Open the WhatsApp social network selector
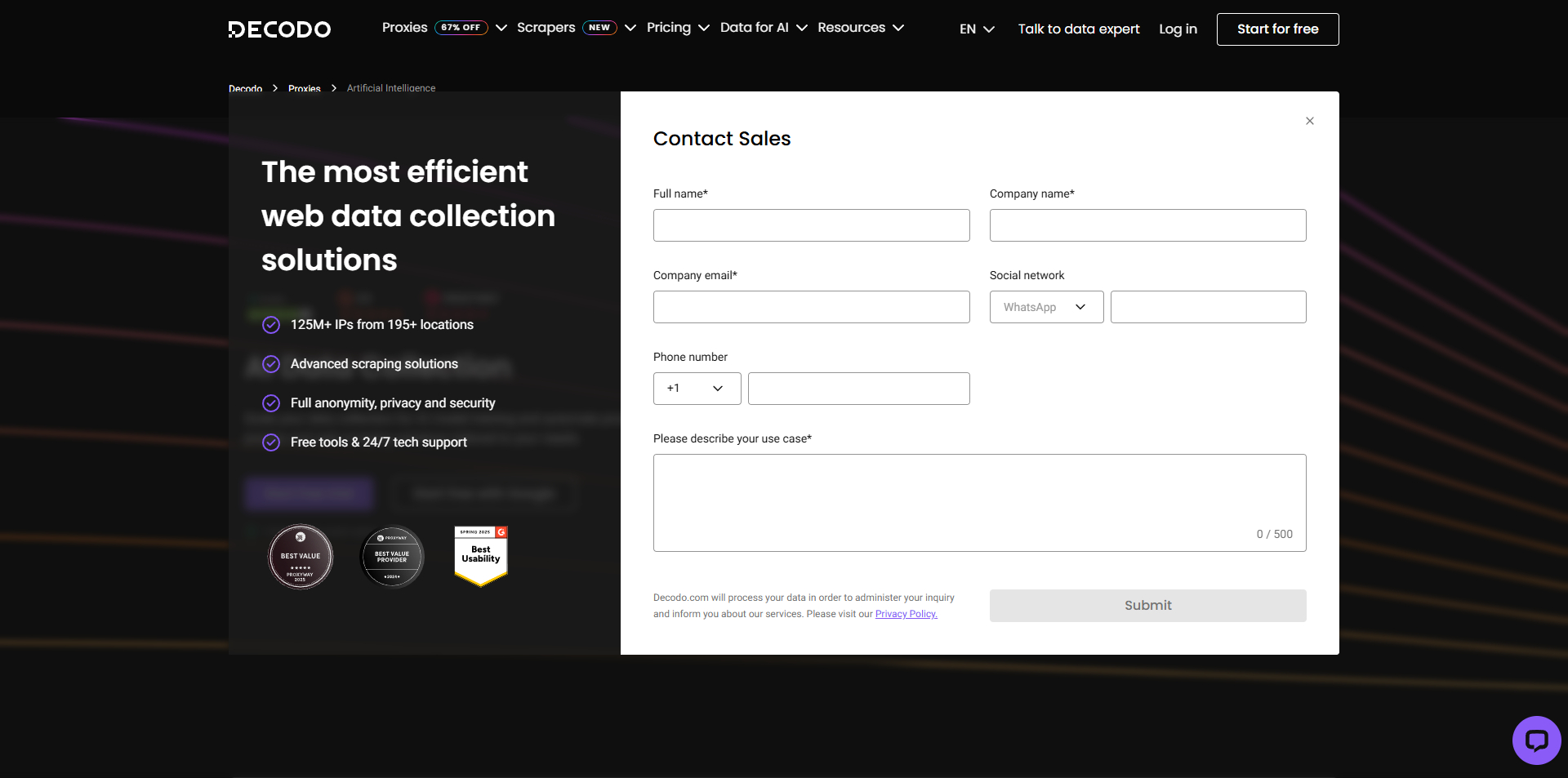The width and height of the screenshot is (1568, 778). pos(1045,307)
